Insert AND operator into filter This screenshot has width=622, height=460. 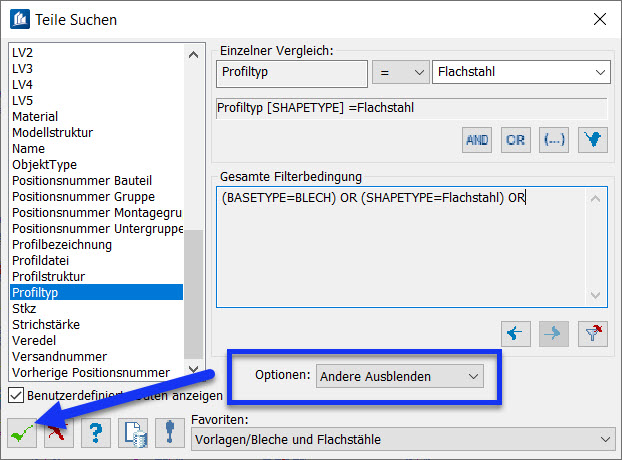coord(477,140)
